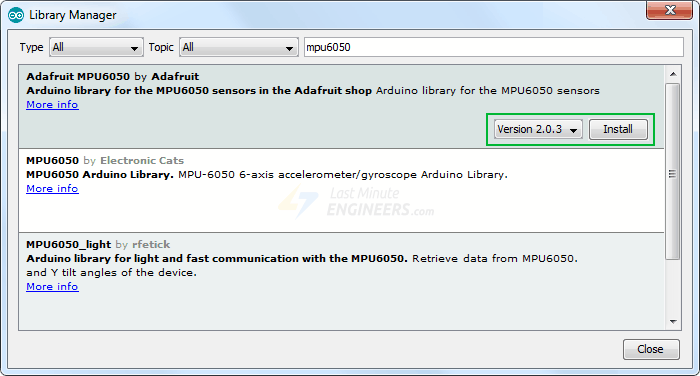Install the Adafruit MPU6050 library
The image size is (700, 376).
[x=618, y=130]
